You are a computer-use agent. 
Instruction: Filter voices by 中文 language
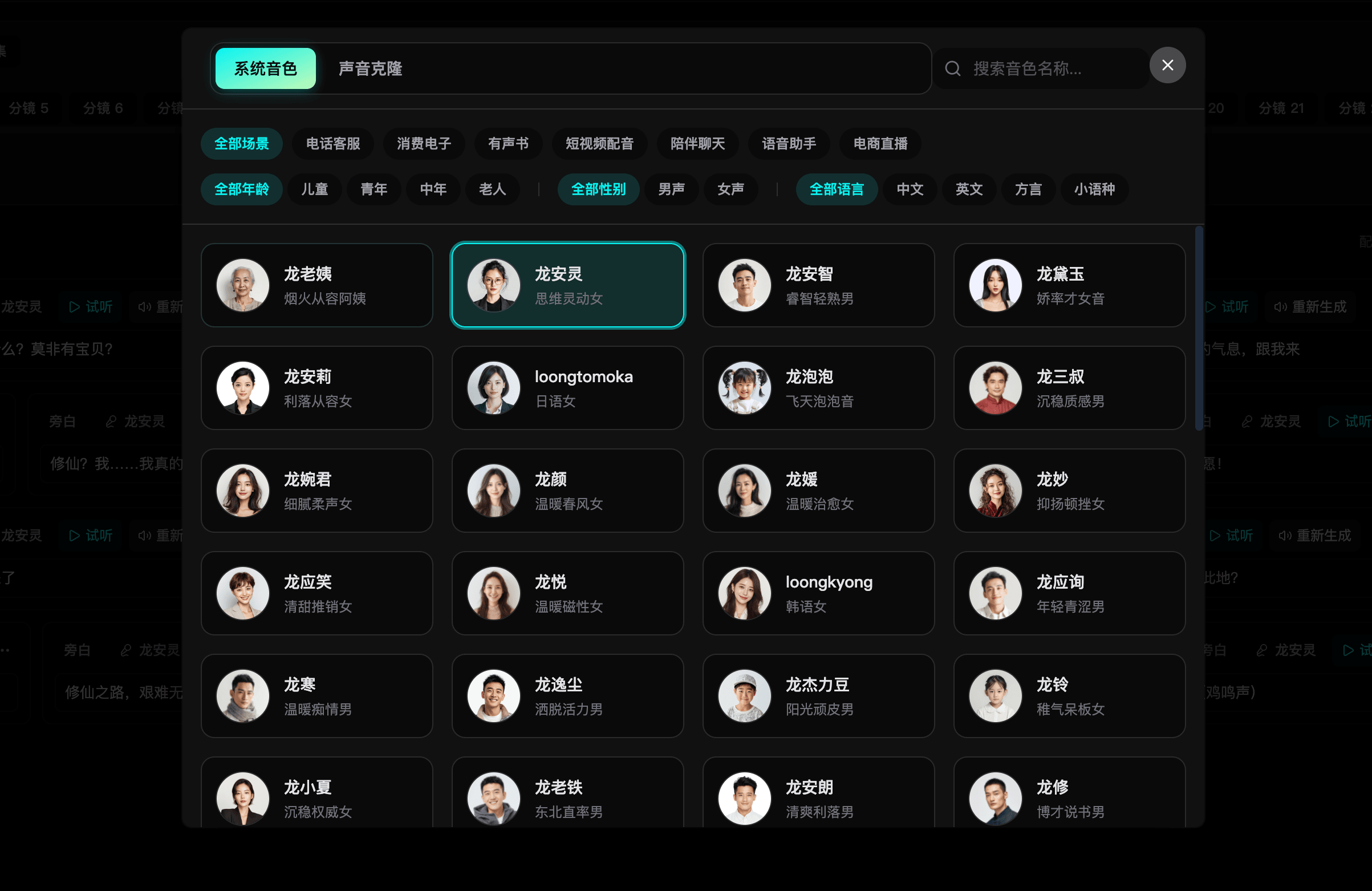coord(910,189)
